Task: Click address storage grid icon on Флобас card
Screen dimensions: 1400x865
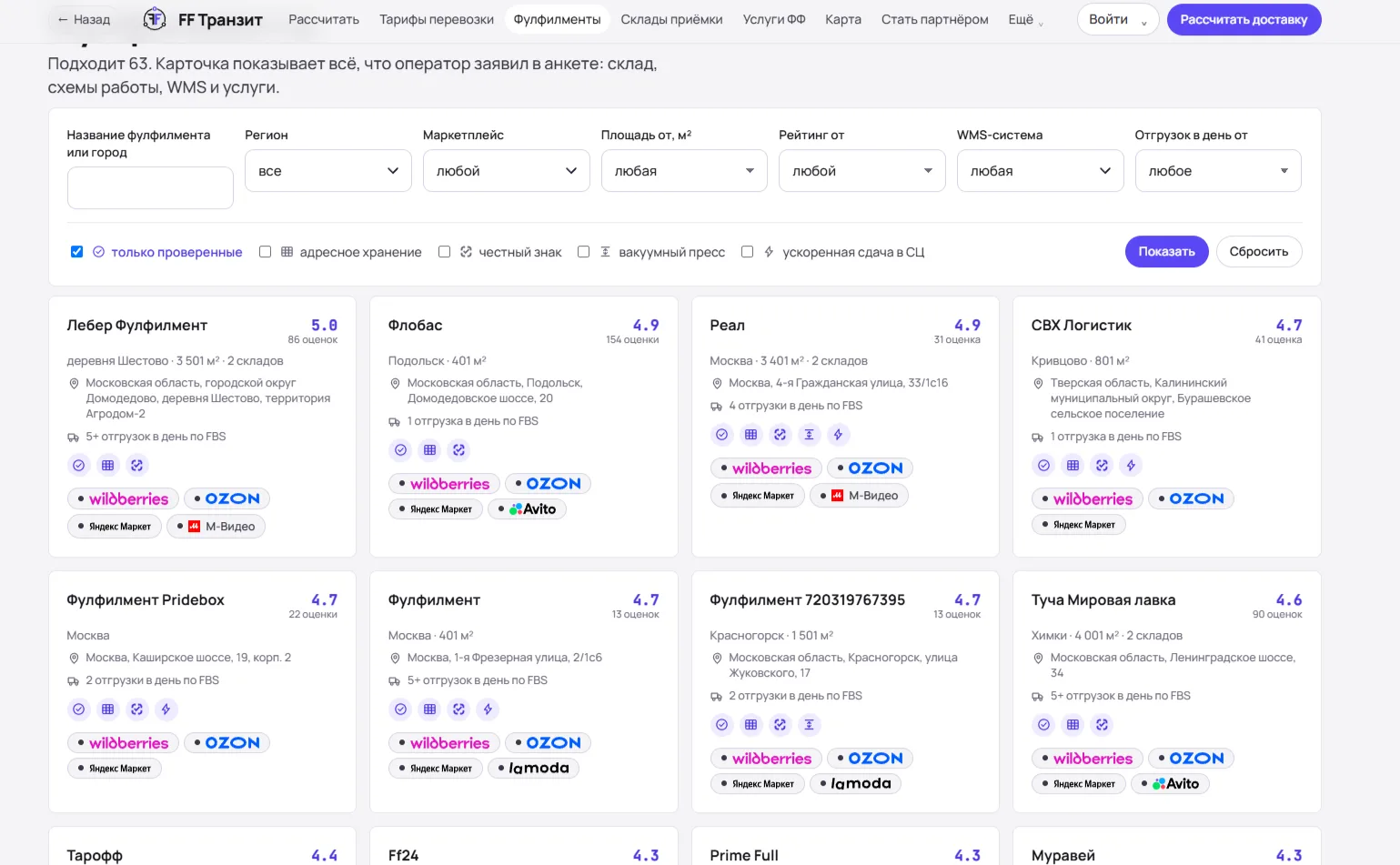Action: pos(429,450)
